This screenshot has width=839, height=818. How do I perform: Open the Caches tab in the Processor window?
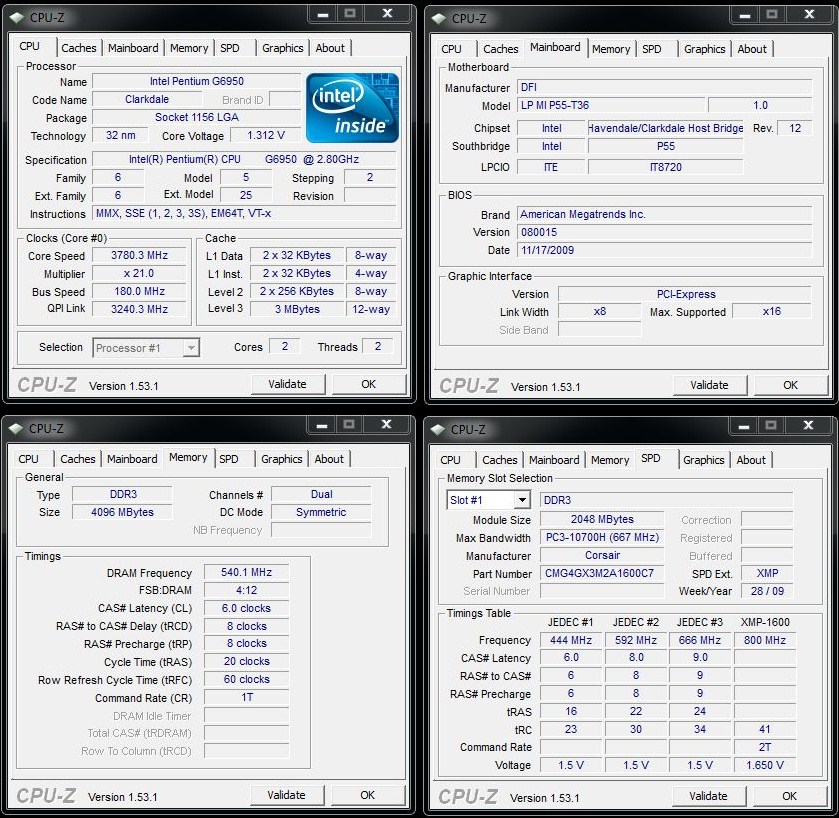pos(79,48)
